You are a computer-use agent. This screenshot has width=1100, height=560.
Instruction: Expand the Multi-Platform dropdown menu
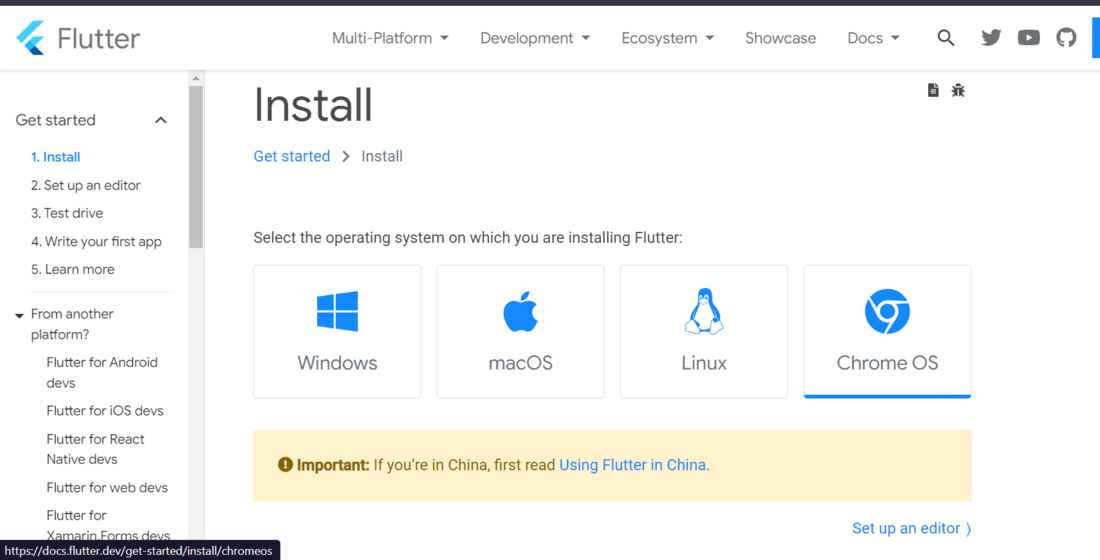point(390,38)
